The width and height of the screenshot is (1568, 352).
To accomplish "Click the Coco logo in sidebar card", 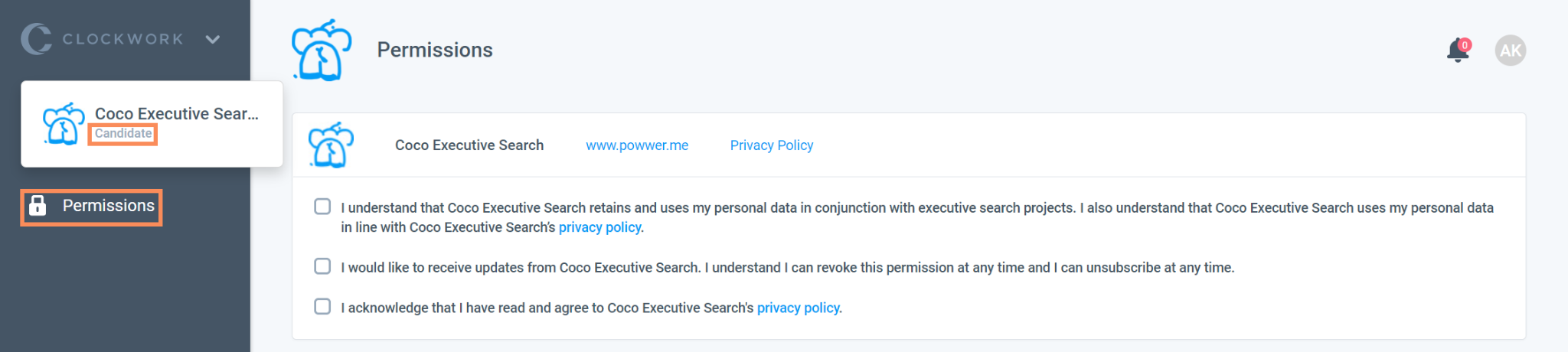I will pyautogui.click(x=64, y=124).
